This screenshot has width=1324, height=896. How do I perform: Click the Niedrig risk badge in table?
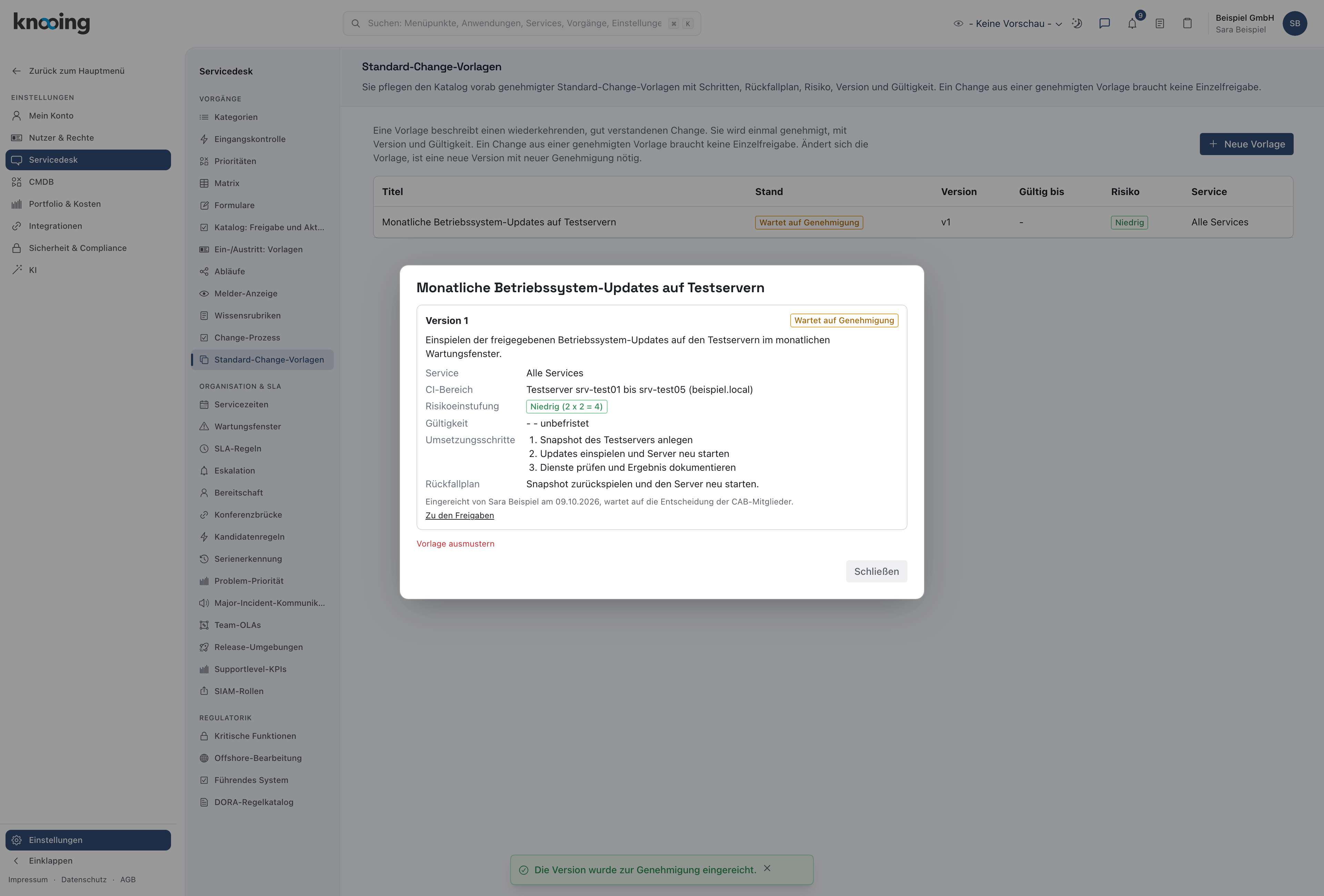1129,223
